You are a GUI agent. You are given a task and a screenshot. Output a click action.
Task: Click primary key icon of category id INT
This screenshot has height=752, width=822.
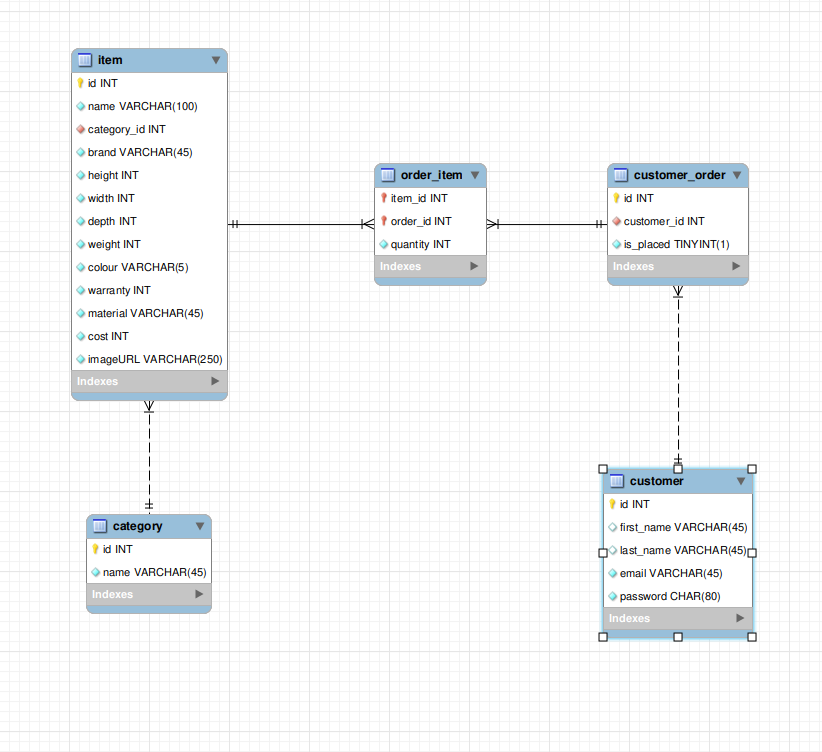point(95,549)
